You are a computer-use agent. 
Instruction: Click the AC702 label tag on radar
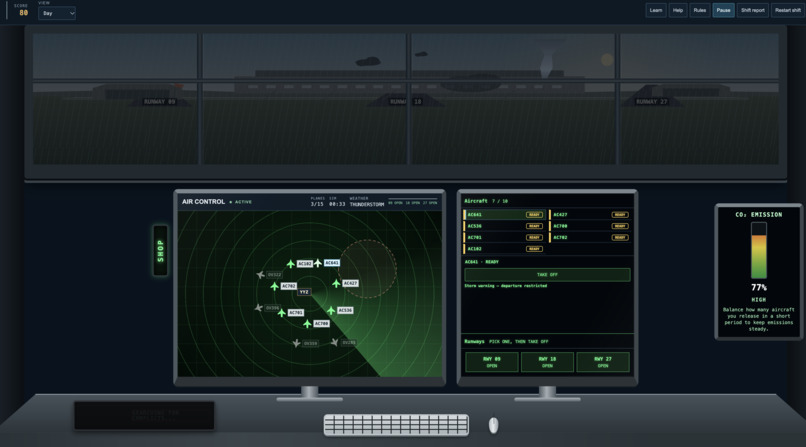(x=289, y=286)
